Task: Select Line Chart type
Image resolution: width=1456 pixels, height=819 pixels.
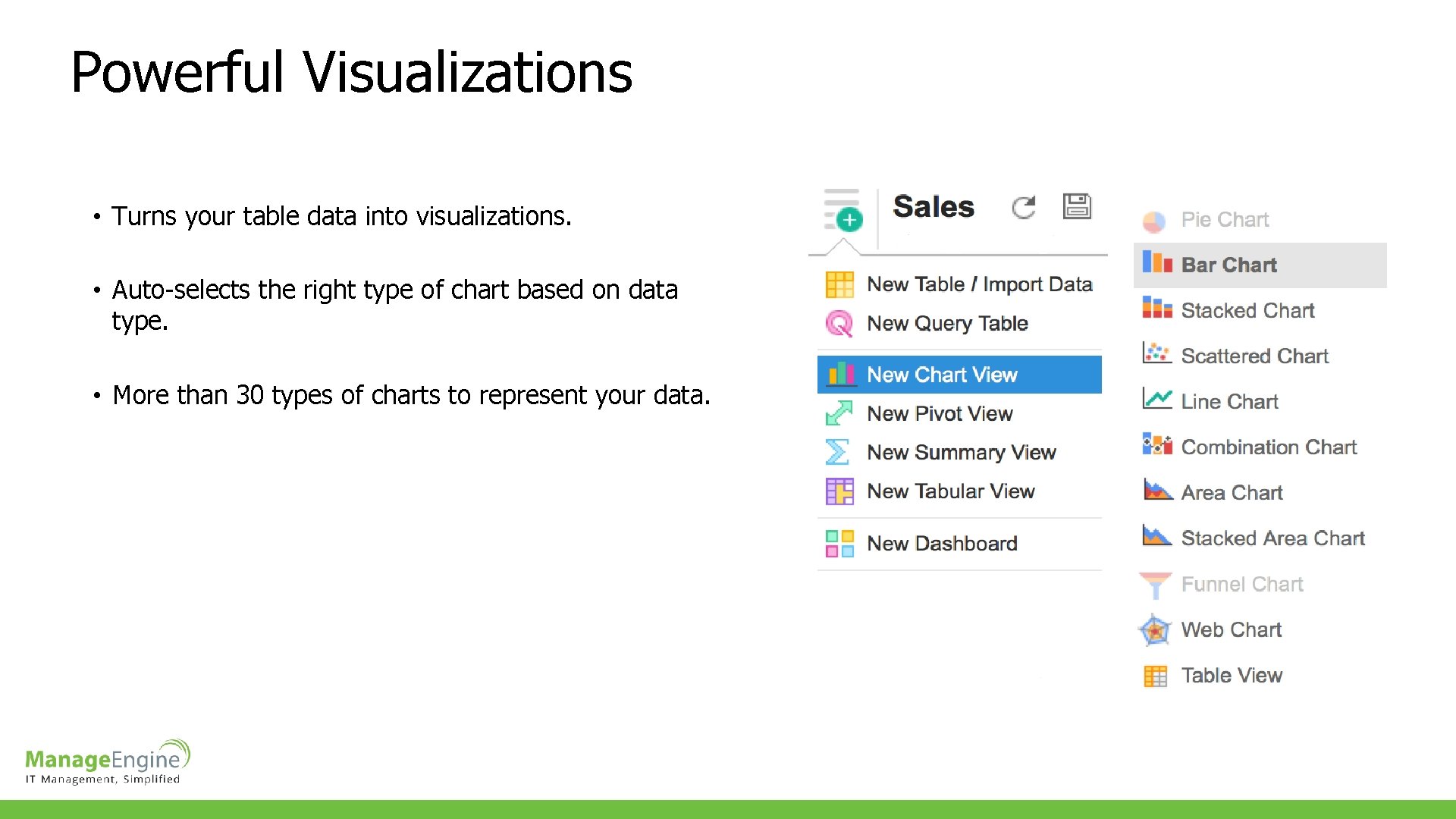Action: (1228, 402)
